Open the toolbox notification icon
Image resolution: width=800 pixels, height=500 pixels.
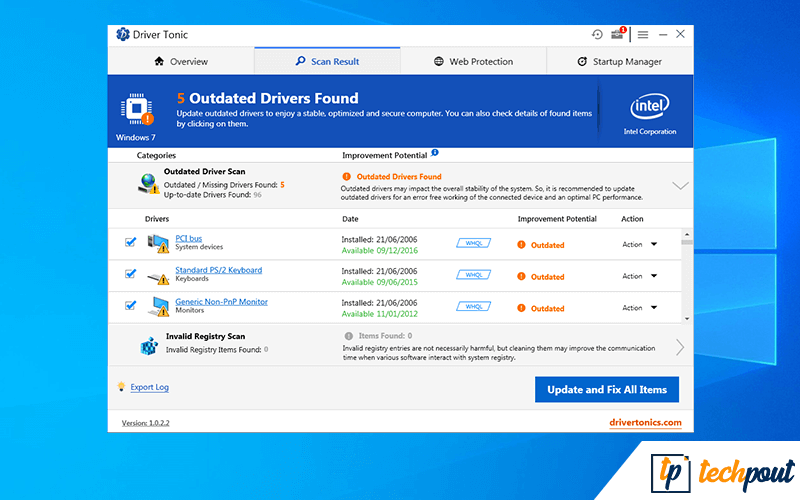(618, 34)
